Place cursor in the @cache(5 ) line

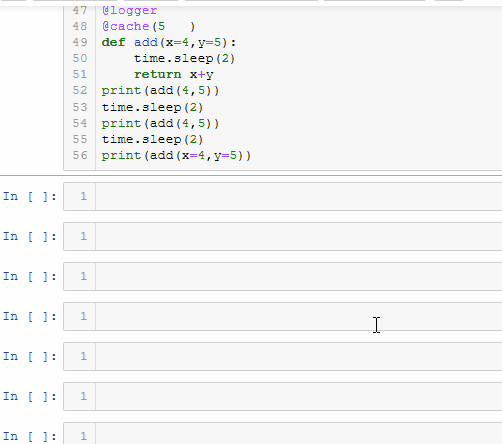click(x=148, y=26)
